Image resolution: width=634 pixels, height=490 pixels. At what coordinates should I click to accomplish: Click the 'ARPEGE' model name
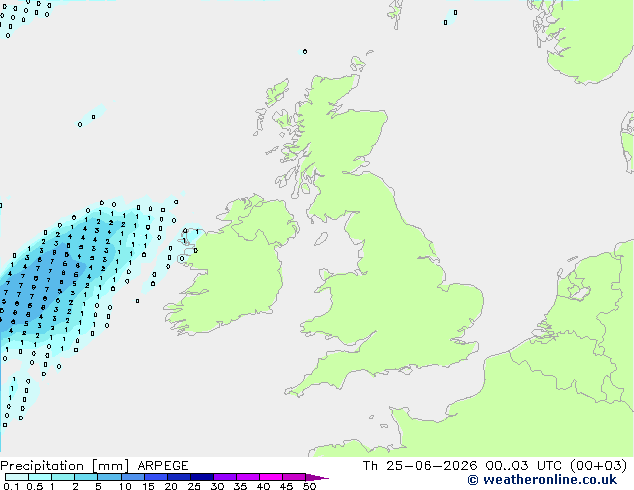[x=163, y=466]
